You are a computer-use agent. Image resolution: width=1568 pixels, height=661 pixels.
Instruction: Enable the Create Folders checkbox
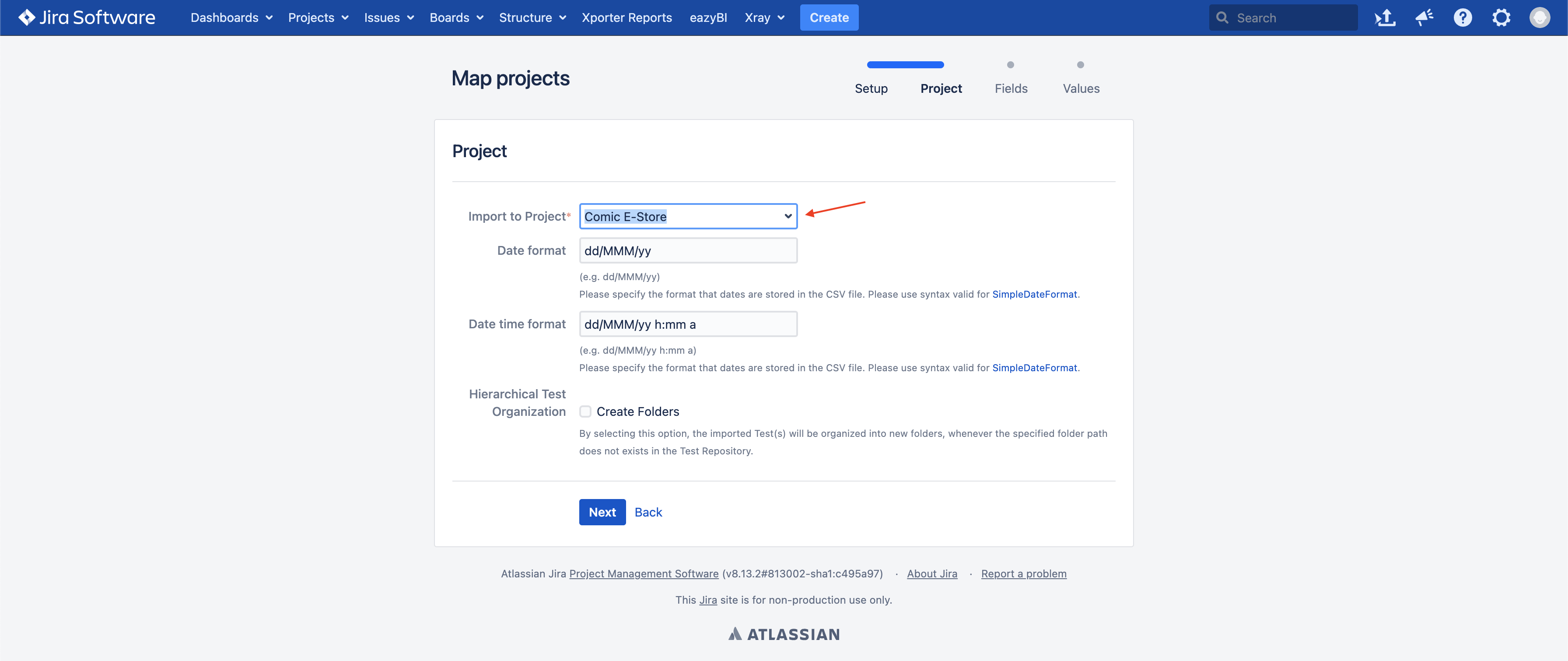pyautogui.click(x=585, y=412)
